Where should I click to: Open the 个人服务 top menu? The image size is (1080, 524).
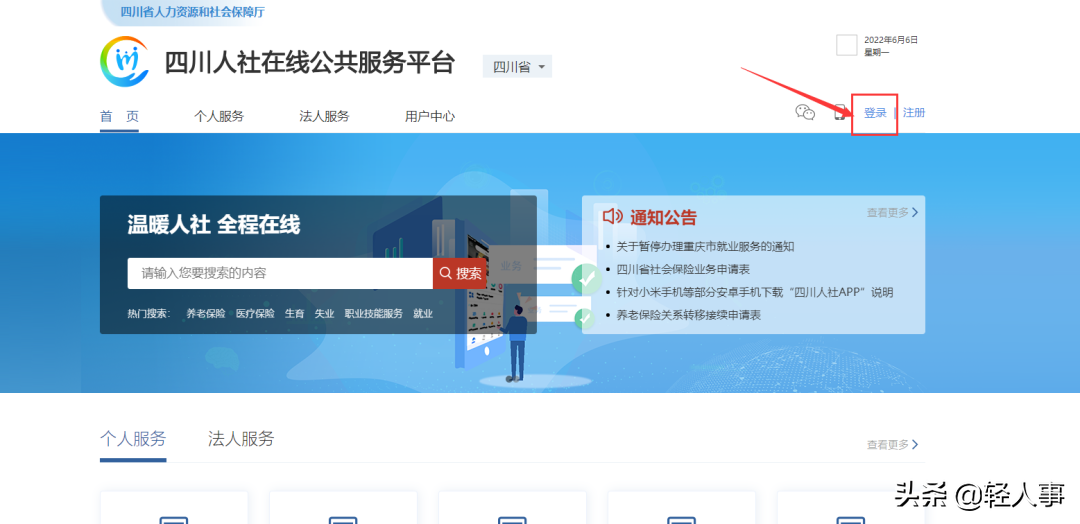[x=219, y=116]
